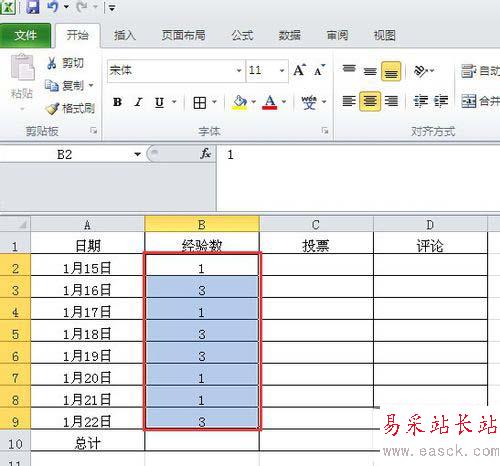The width and height of the screenshot is (500, 466).
Task: Expand the 复制 copy dropdown arrow
Action: coord(91,86)
